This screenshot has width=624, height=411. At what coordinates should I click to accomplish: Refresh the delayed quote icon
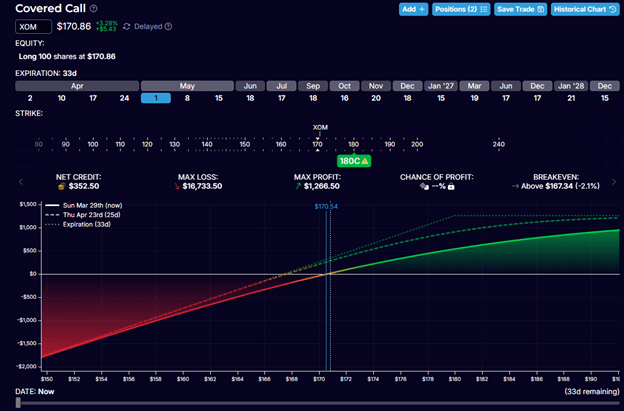coord(127,26)
